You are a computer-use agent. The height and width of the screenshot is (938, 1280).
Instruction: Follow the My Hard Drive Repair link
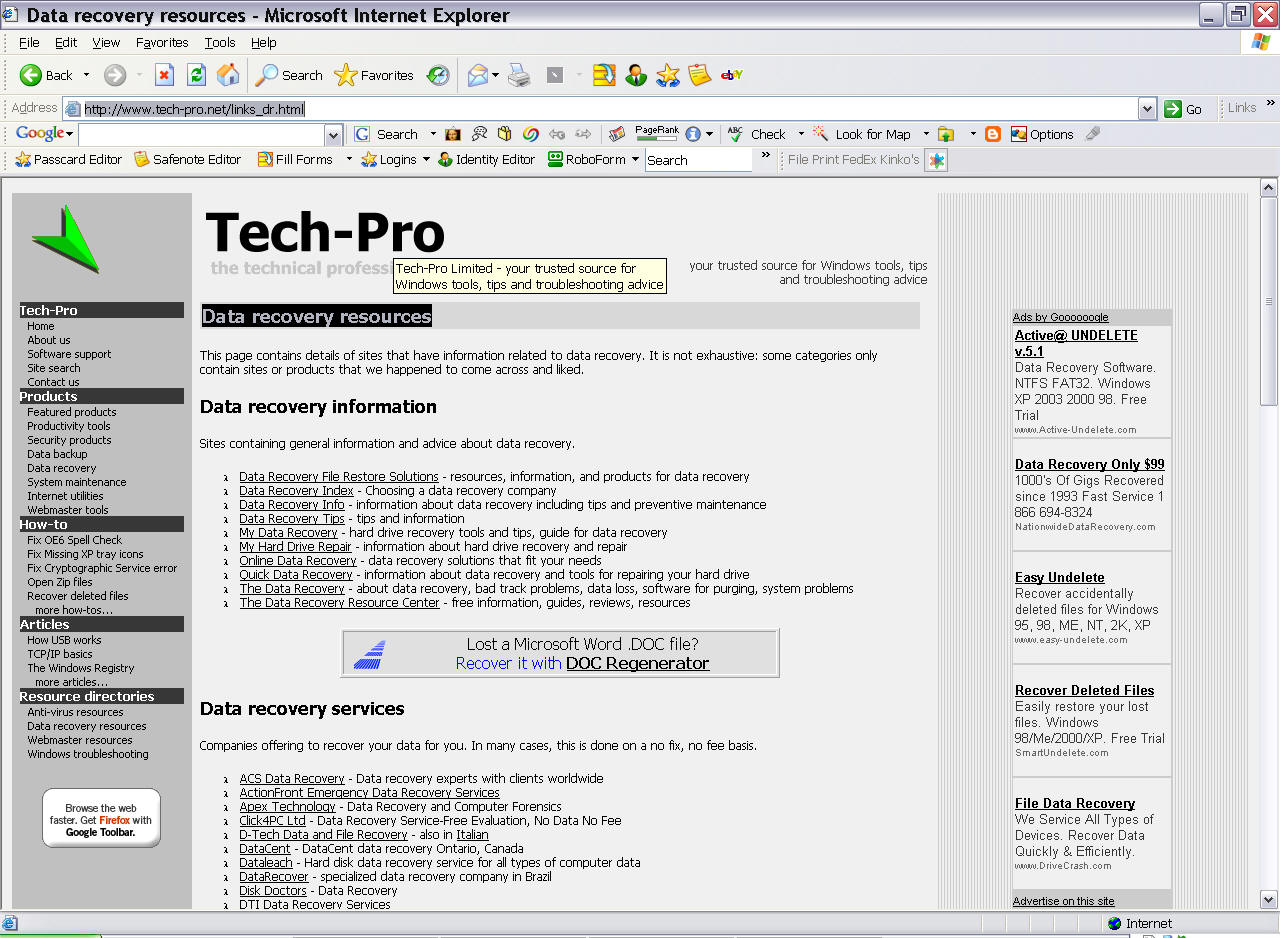296,546
